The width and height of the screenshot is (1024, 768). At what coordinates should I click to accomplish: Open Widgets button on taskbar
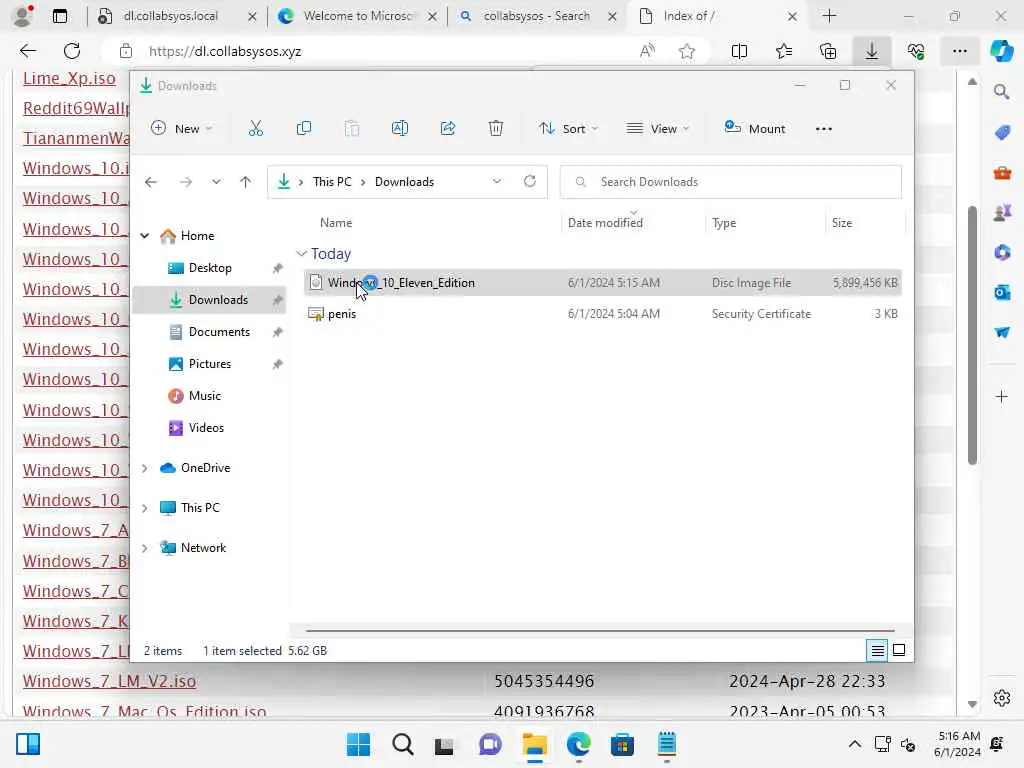[28, 744]
